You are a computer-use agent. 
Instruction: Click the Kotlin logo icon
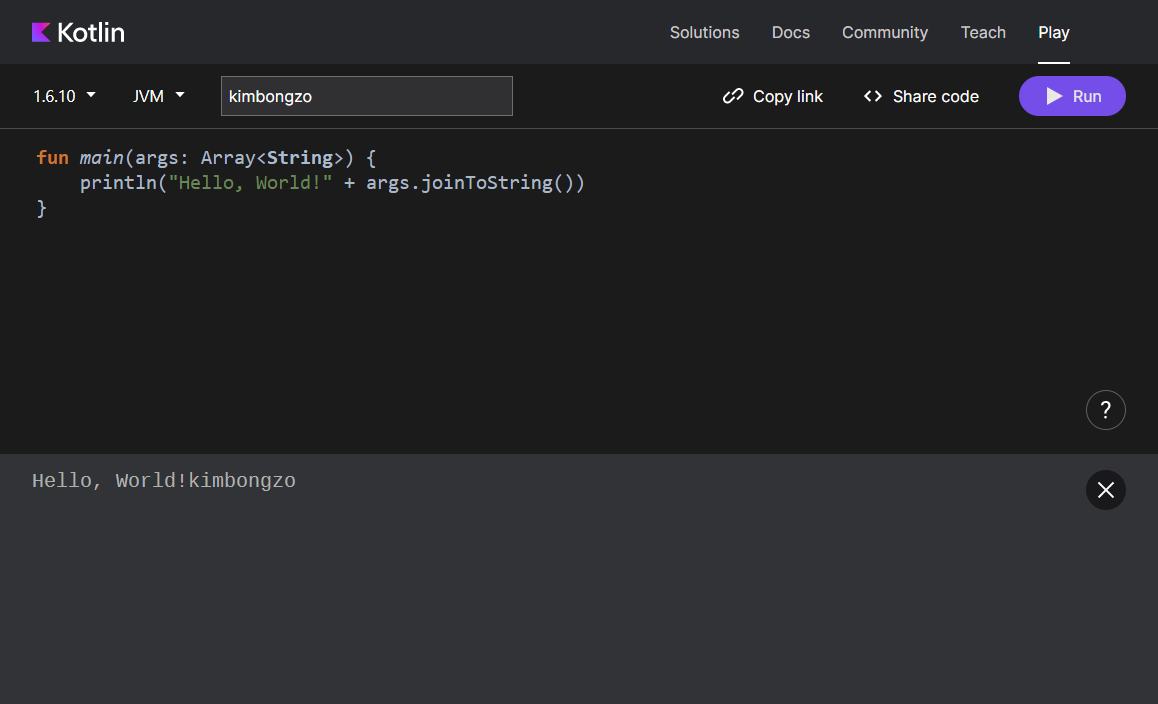pyautogui.click(x=40, y=31)
